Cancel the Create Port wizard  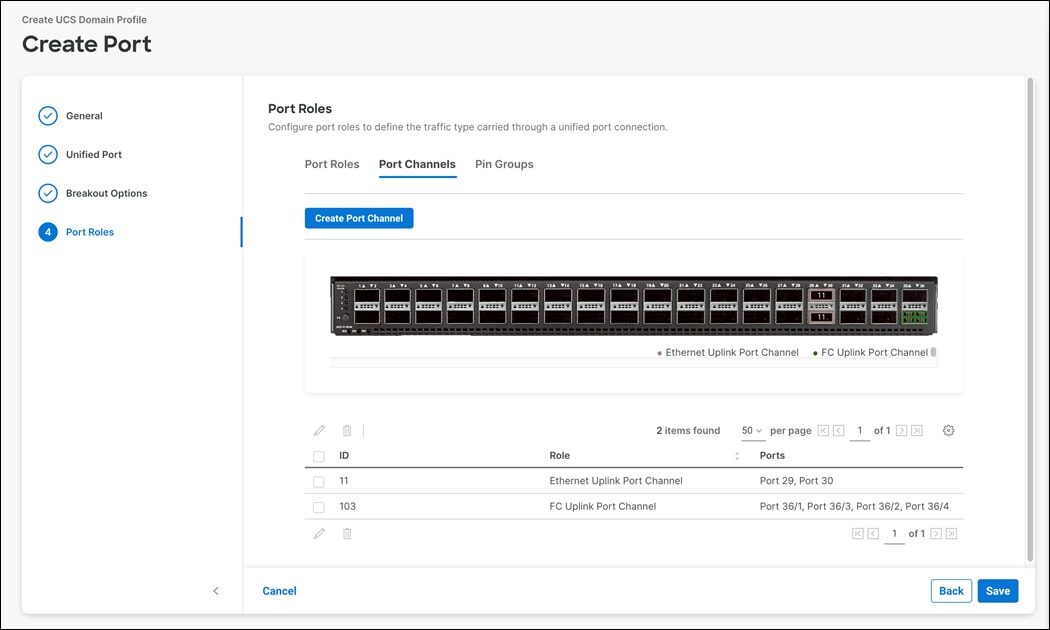coord(279,591)
